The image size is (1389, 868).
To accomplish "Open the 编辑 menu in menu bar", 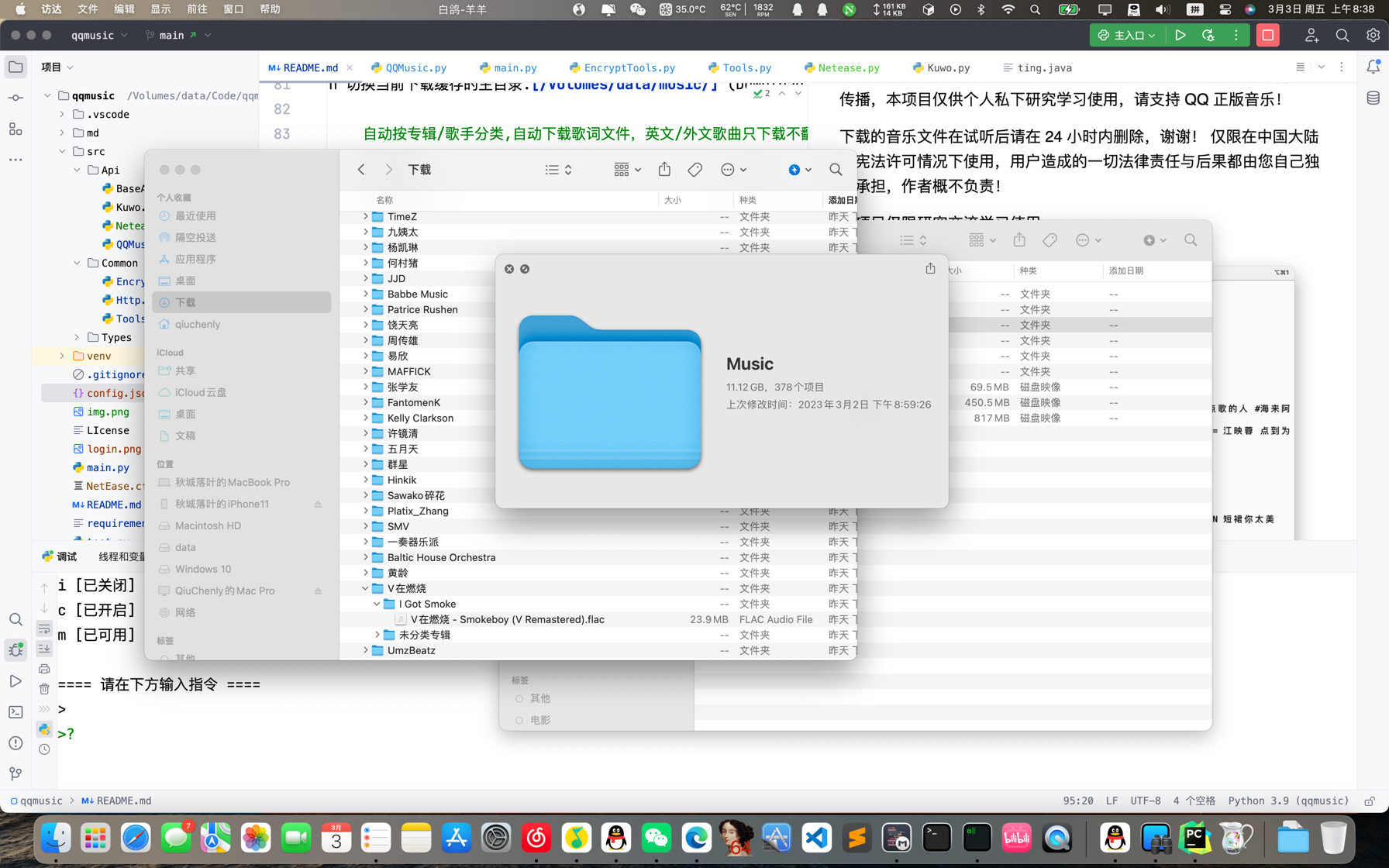I will [124, 9].
